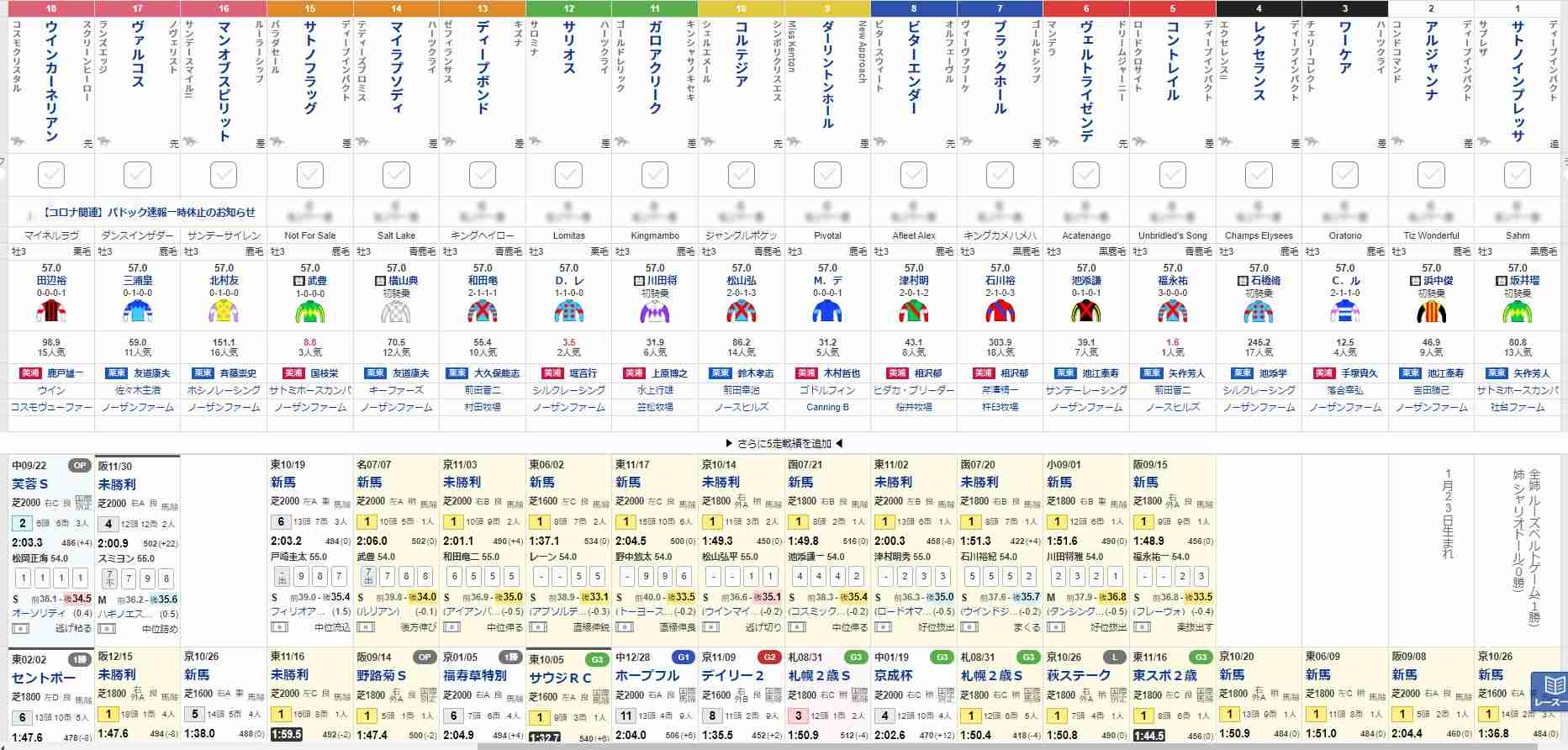The image size is (1568, 750).
Task: Open trainer page for 国枝栄
Action: coord(325,373)
